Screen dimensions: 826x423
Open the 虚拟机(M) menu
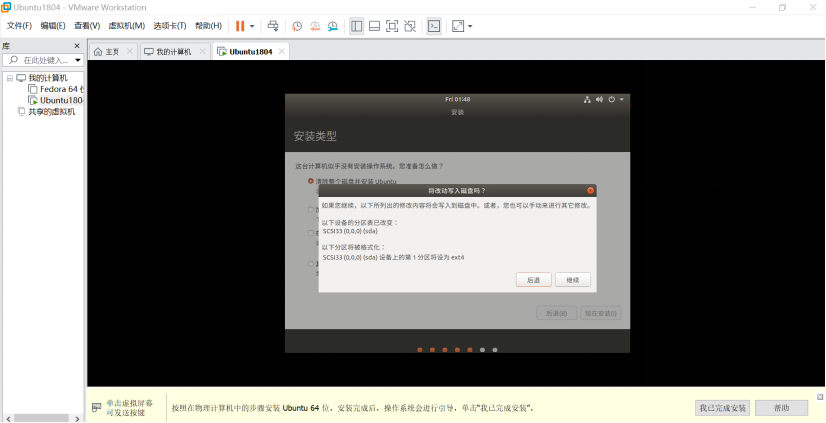coord(127,26)
